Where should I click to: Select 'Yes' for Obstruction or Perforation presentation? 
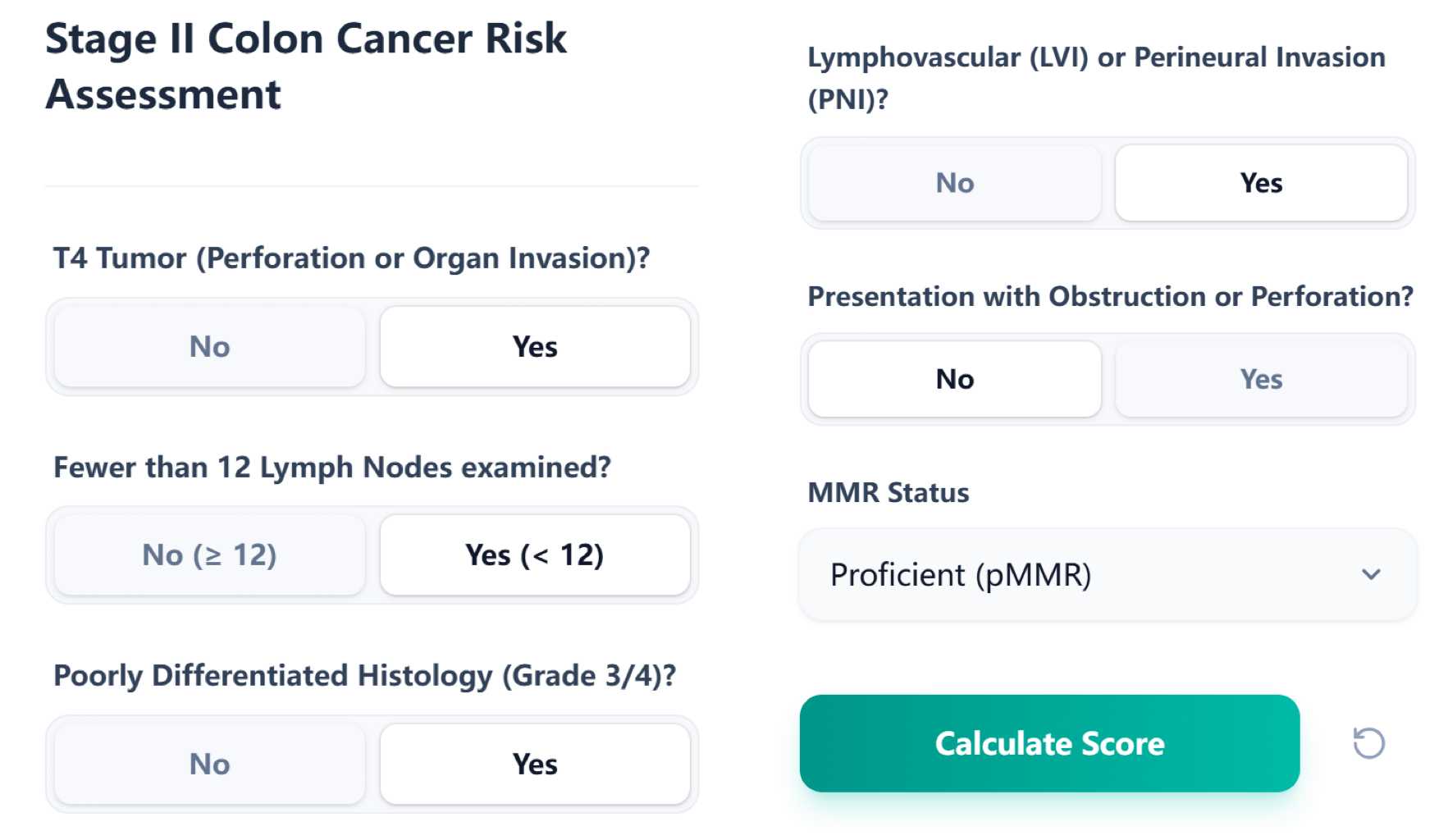[1261, 378]
